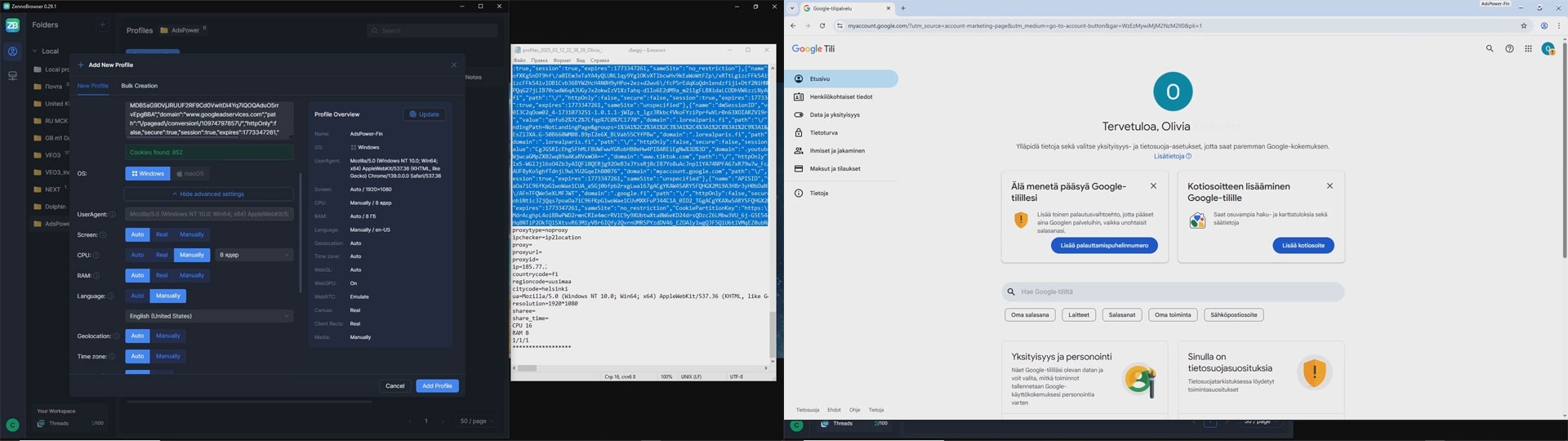
Task: Switch to New Profile tab
Action: (x=92, y=86)
